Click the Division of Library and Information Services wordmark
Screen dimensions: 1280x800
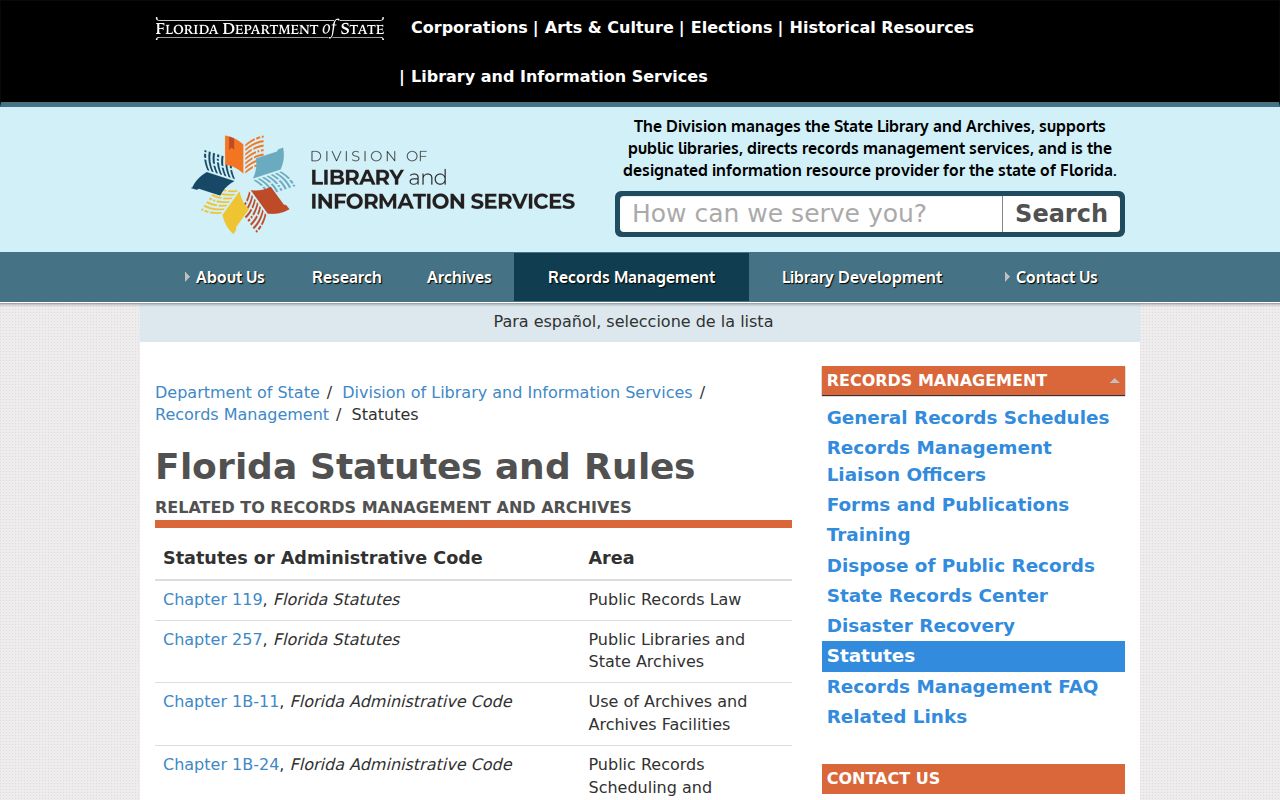tap(442, 181)
